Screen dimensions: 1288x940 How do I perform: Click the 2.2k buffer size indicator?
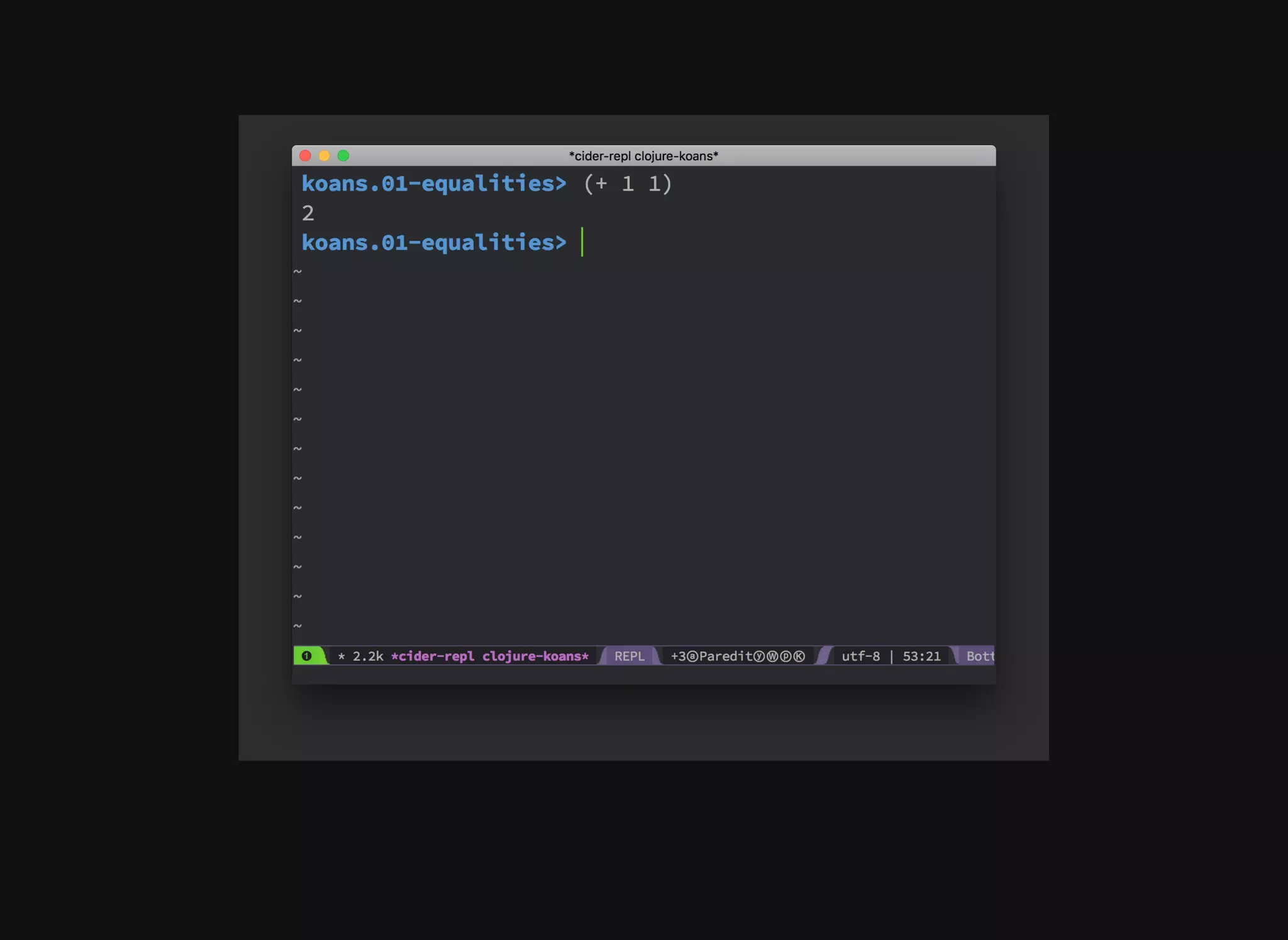click(368, 656)
